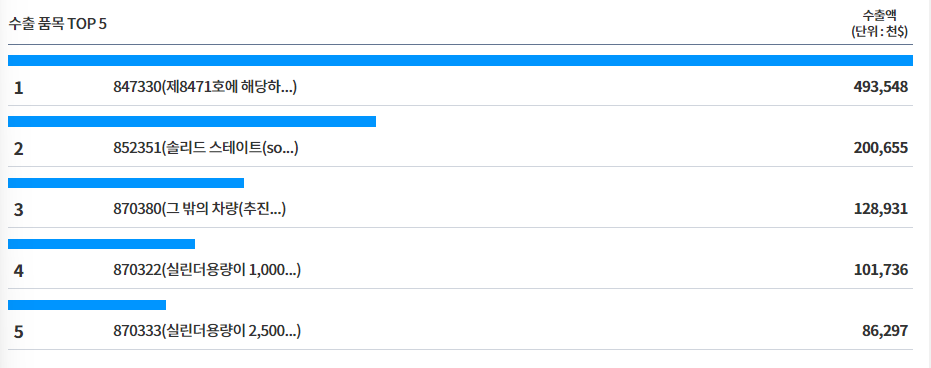Click rank number 1 in list
This screenshot has height=368, width=931.
pos(18,88)
